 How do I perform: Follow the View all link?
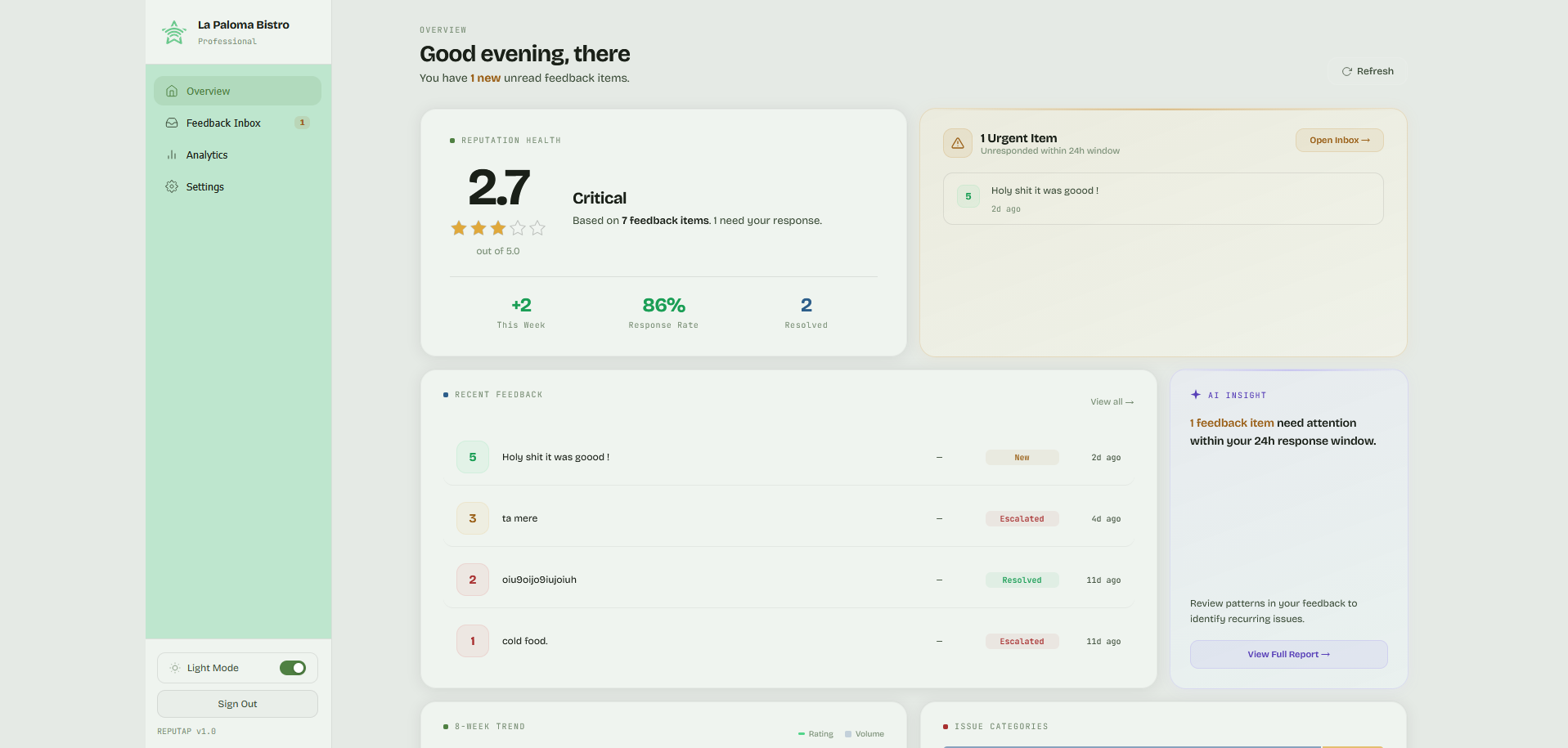1112,401
